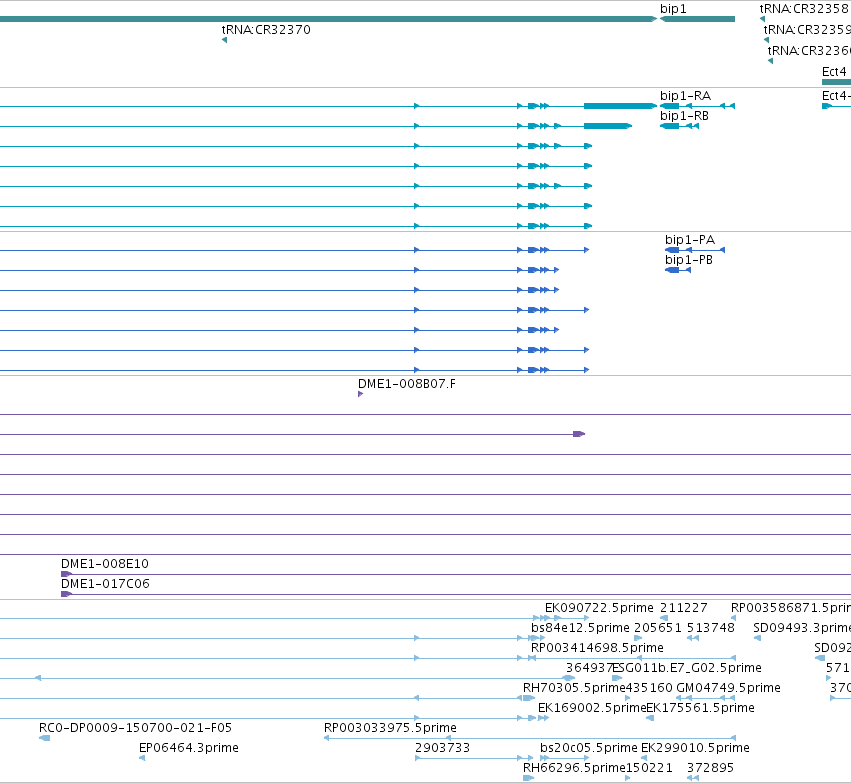Select the 513748 EST label
The height and width of the screenshot is (783, 851).
[711, 628]
